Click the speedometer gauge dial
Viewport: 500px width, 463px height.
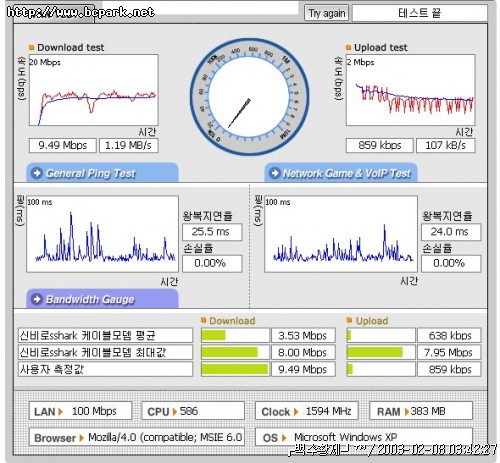(x=249, y=97)
